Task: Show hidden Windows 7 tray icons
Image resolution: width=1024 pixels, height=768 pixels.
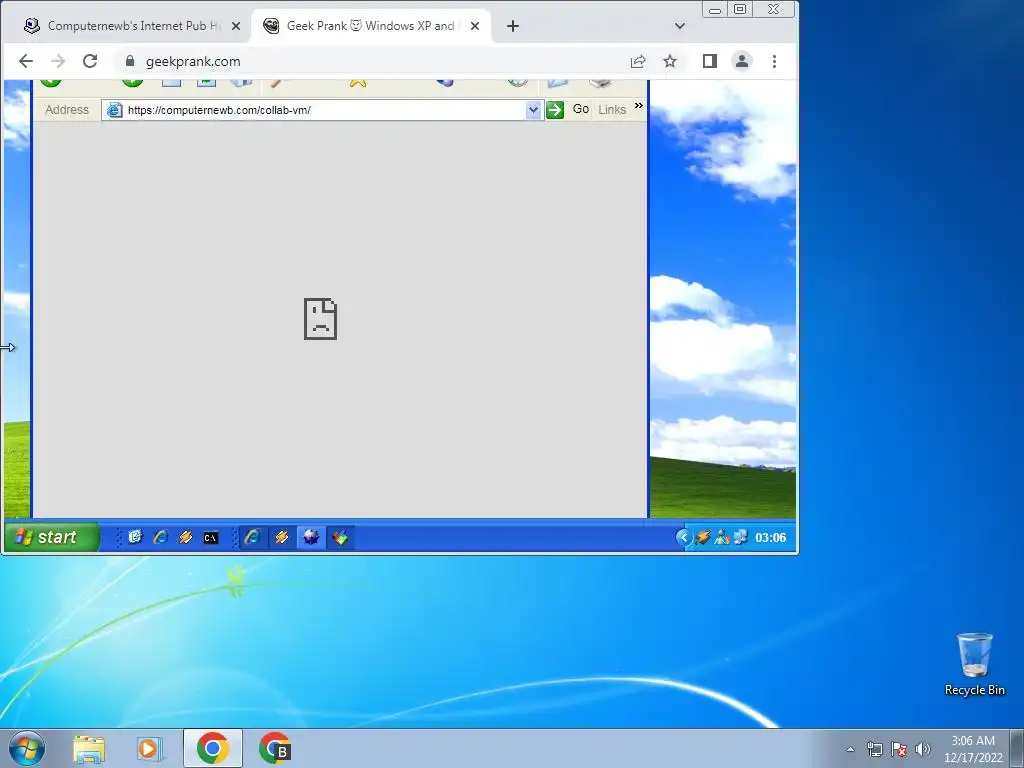Action: 850,749
